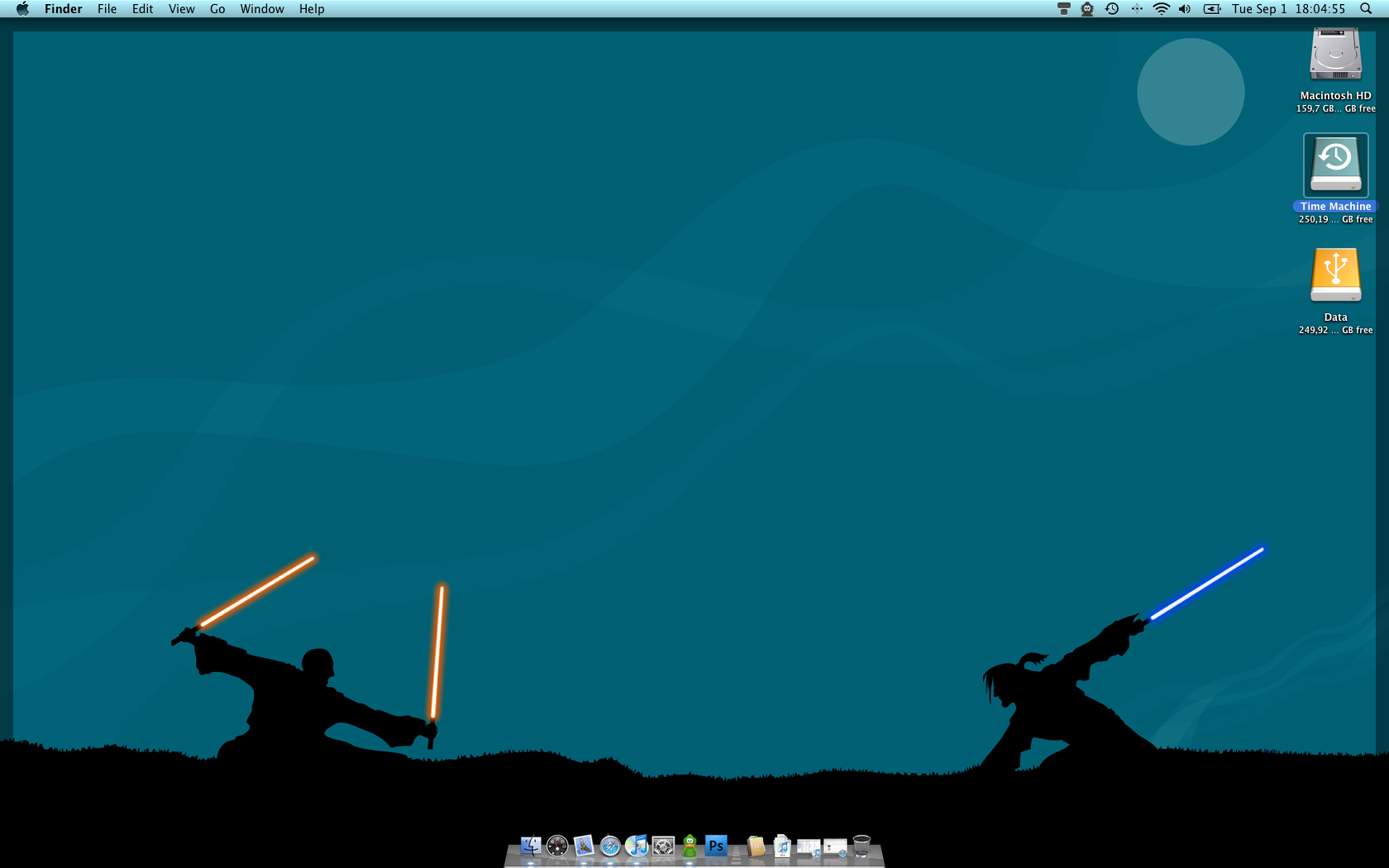This screenshot has height=868, width=1389.
Task: Open the View menu
Action: (x=181, y=9)
